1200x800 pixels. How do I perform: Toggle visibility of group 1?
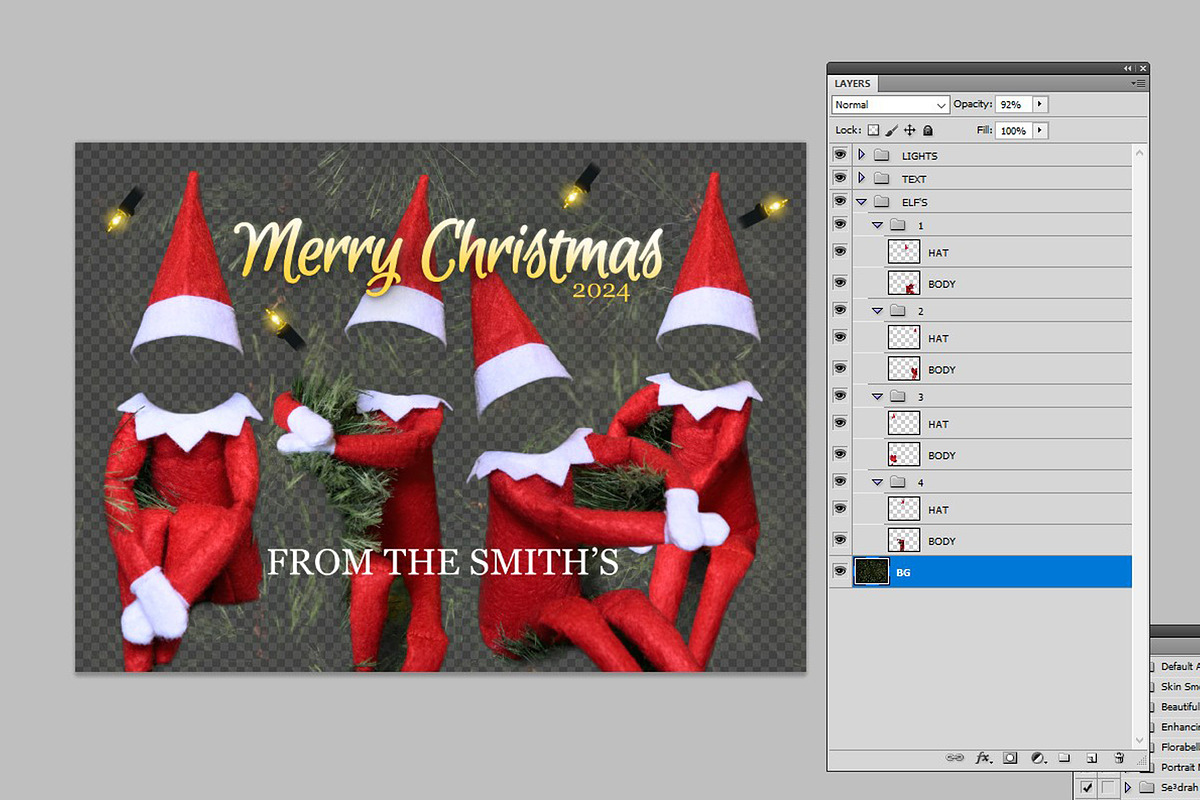[840, 225]
